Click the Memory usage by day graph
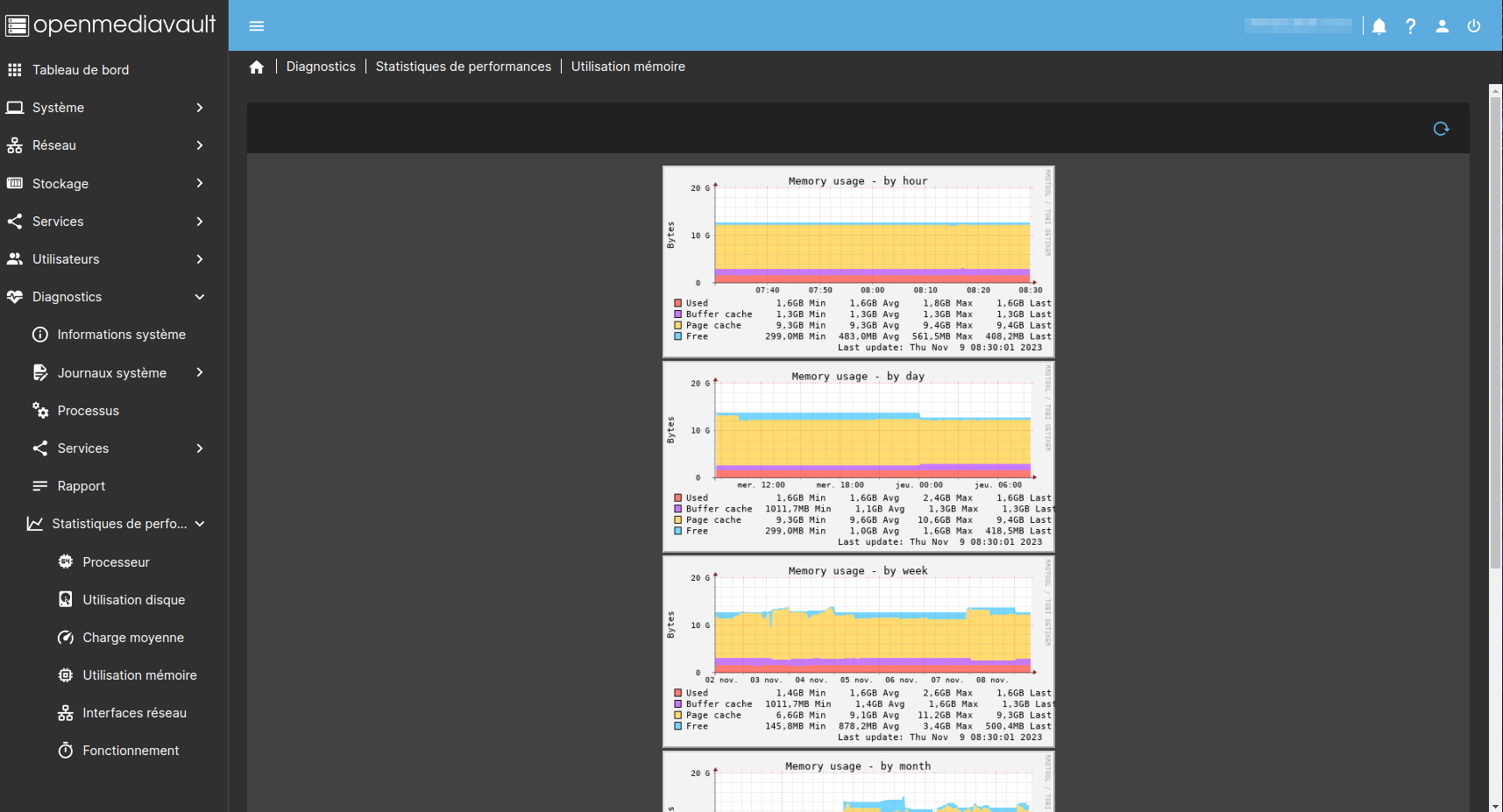The image size is (1503, 812). [x=859, y=456]
